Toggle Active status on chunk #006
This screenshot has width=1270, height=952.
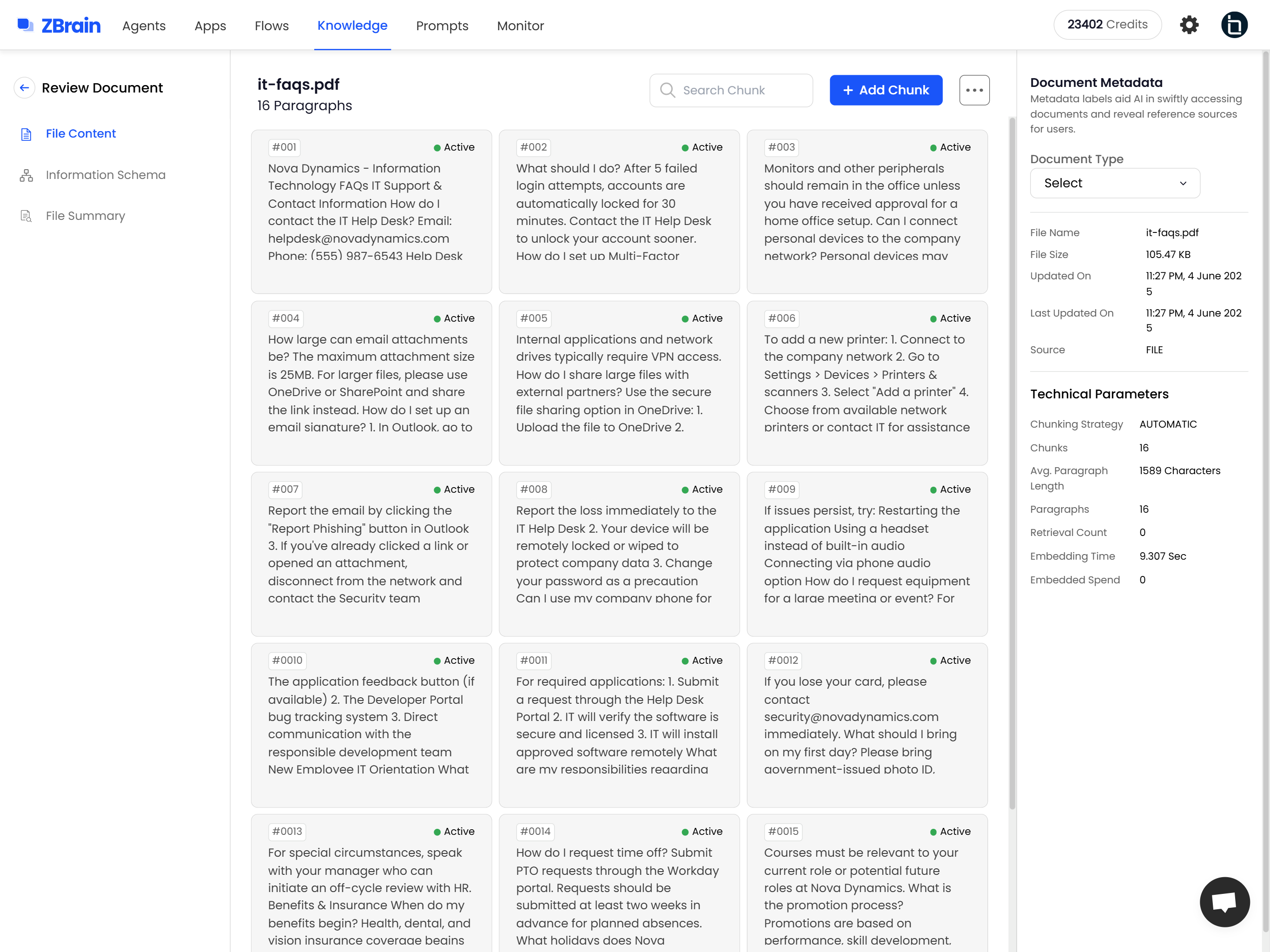tap(950, 319)
